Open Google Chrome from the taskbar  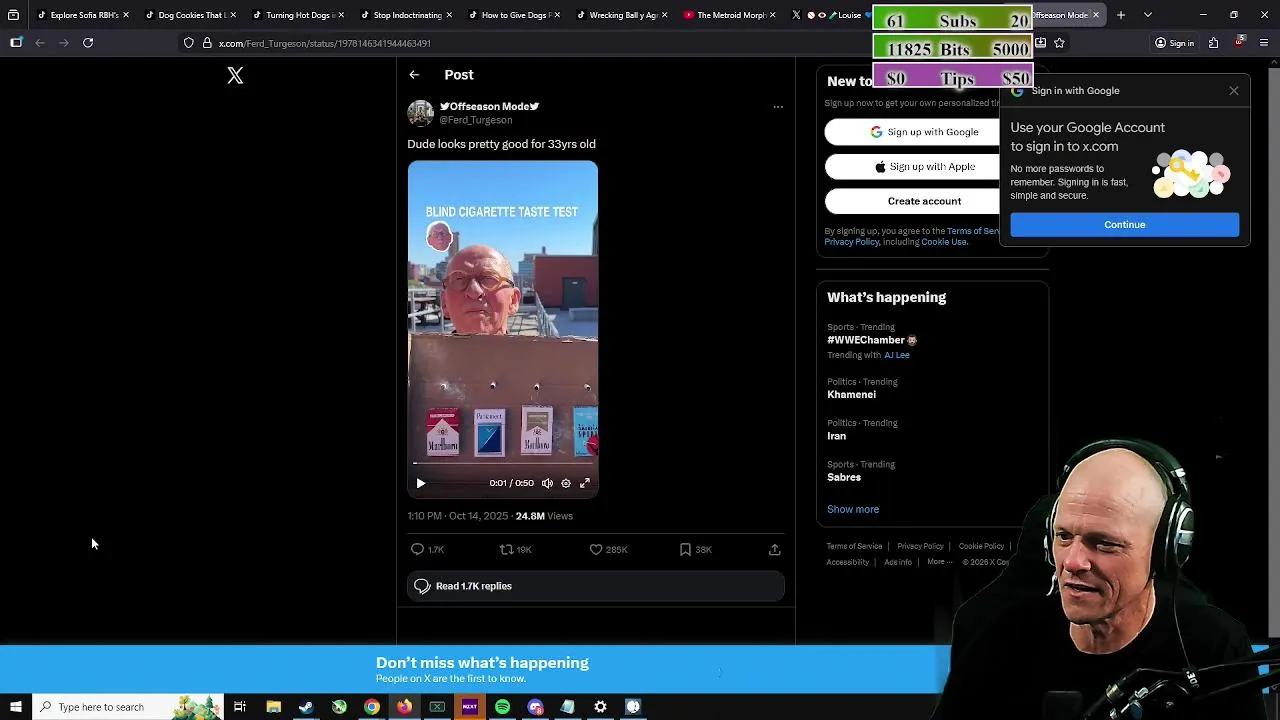372,707
